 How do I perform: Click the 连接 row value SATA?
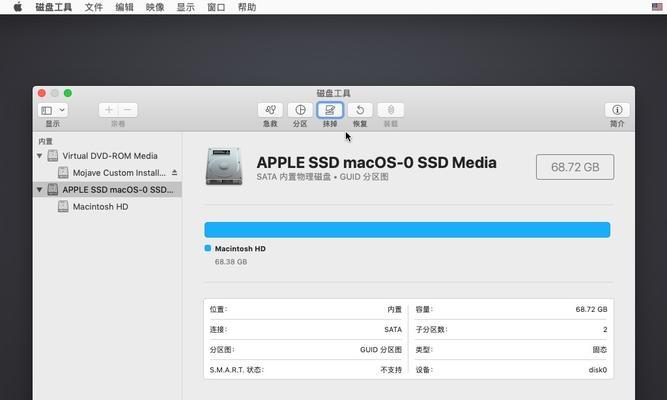393,329
